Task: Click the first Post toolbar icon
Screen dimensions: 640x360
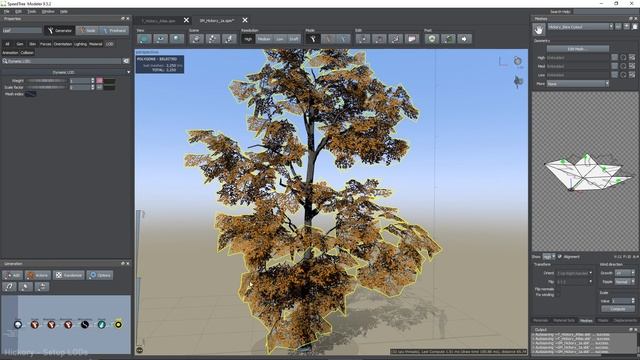Action: [432, 39]
